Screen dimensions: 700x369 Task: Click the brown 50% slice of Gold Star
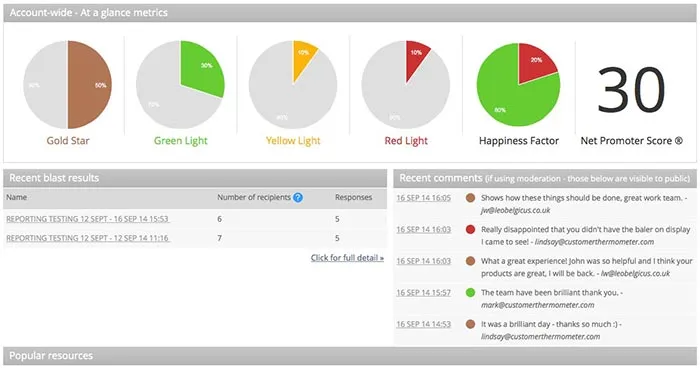pos(90,85)
